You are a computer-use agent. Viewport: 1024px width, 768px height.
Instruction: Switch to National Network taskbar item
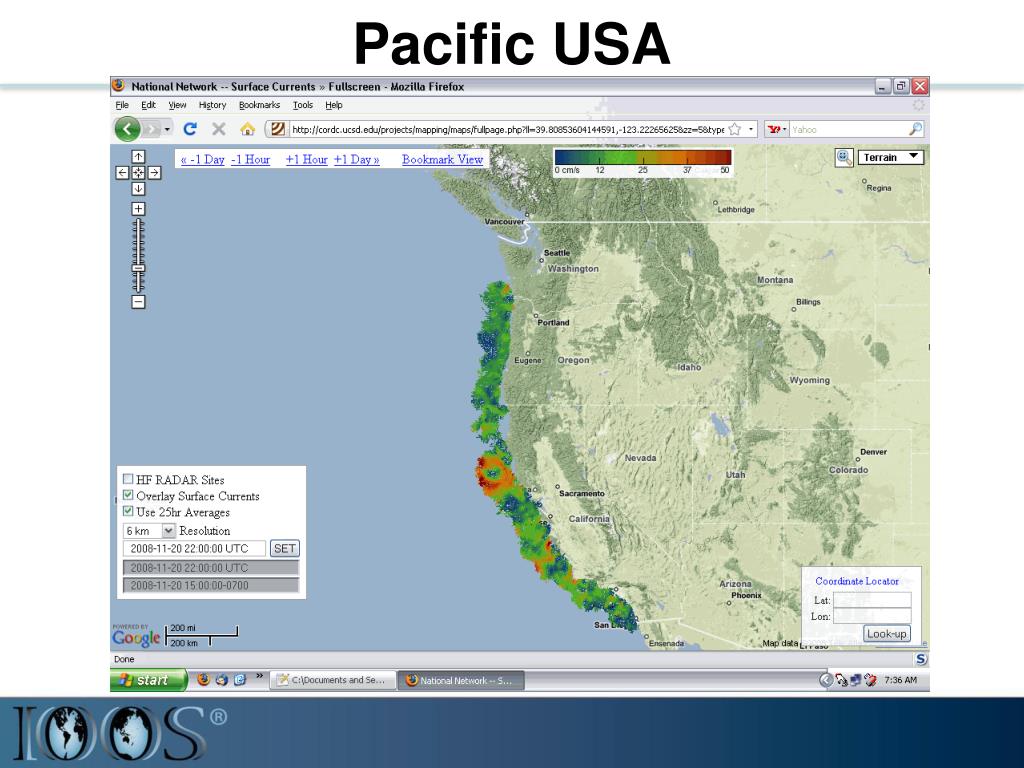coord(461,680)
